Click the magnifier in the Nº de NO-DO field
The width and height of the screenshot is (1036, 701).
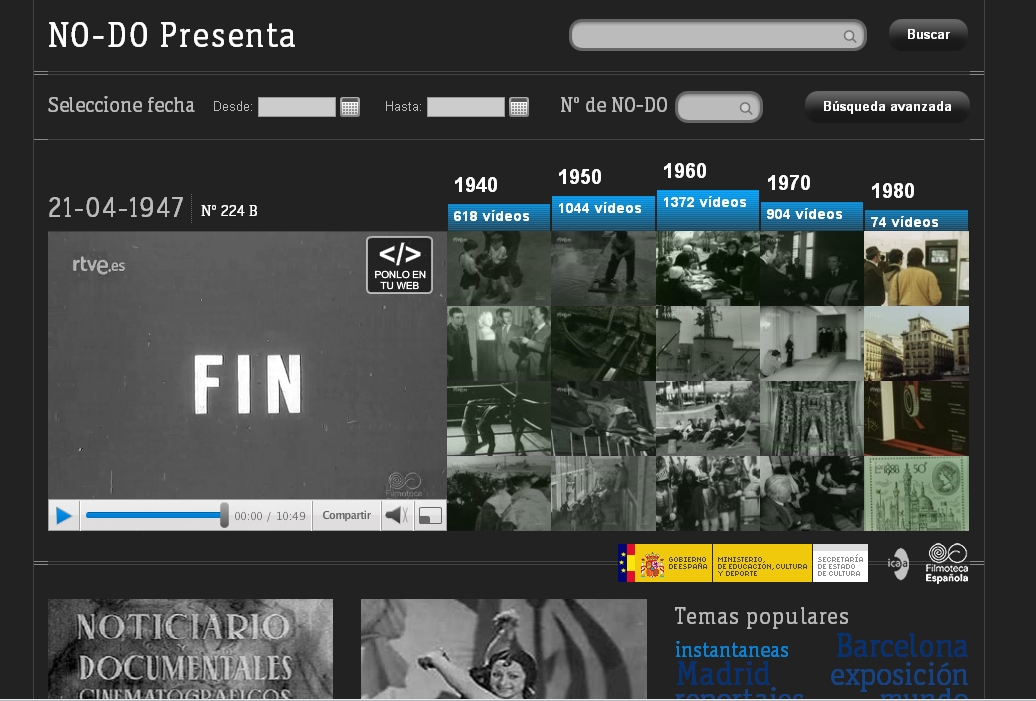(x=746, y=108)
